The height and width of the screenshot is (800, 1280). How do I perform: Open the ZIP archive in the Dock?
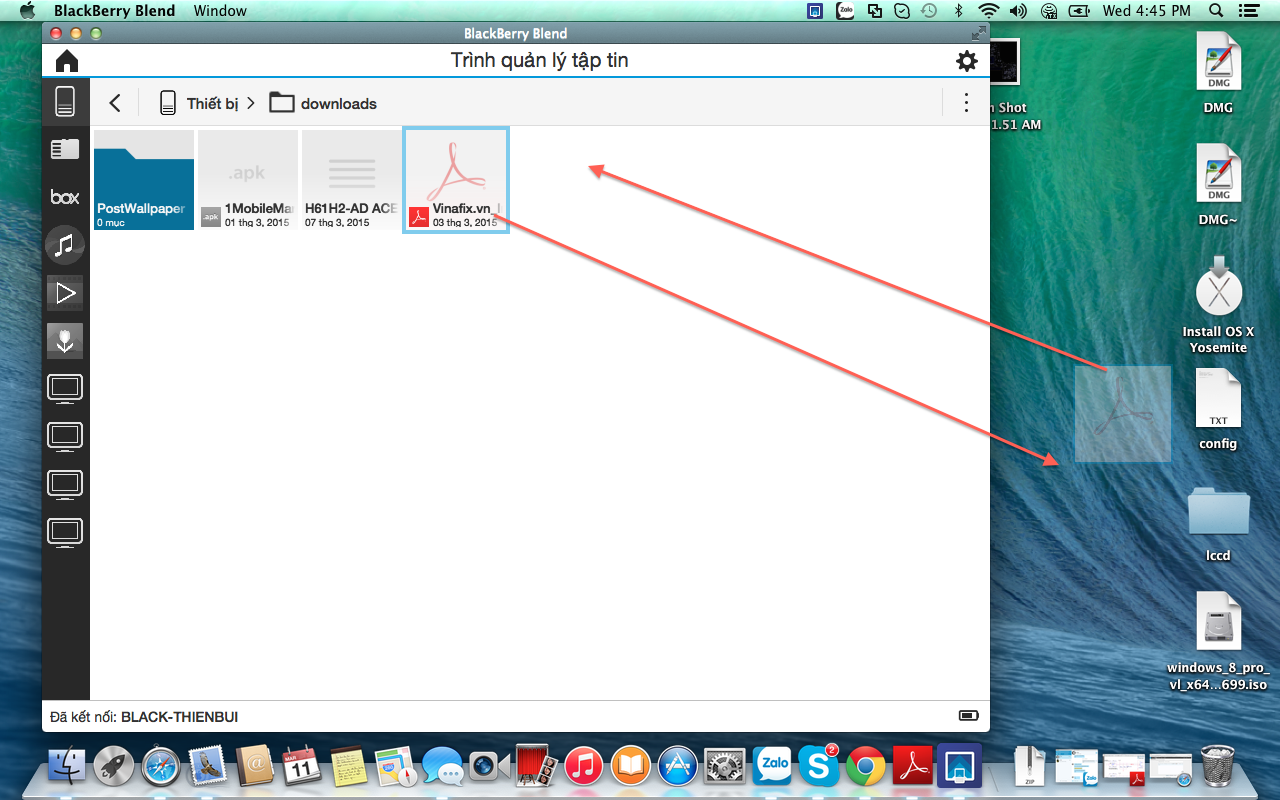(x=1030, y=766)
